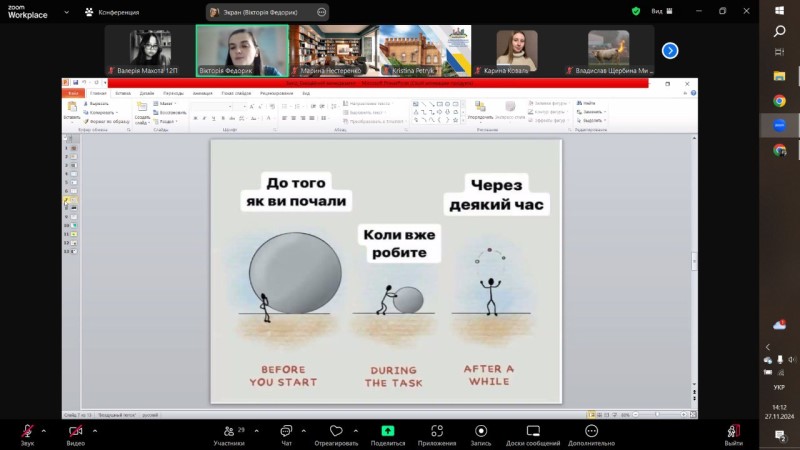
Task: Open the Переходы ribbon tab
Action: [x=173, y=93]
